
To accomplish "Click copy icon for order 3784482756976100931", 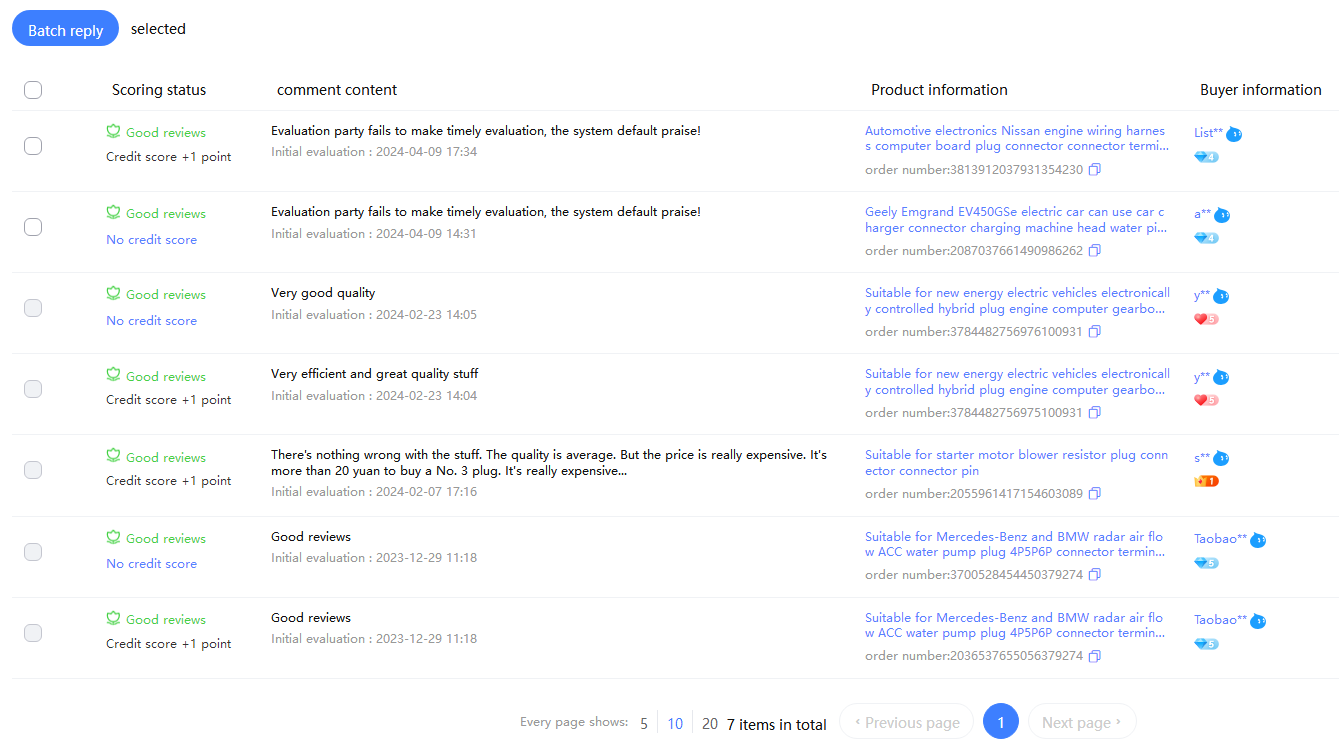I will (x=1095, y=332).
